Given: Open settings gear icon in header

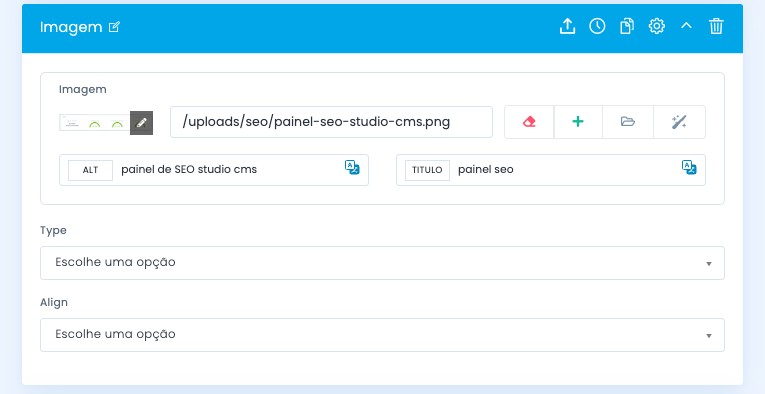Looking at the screenshot, I should click(657, 26).
